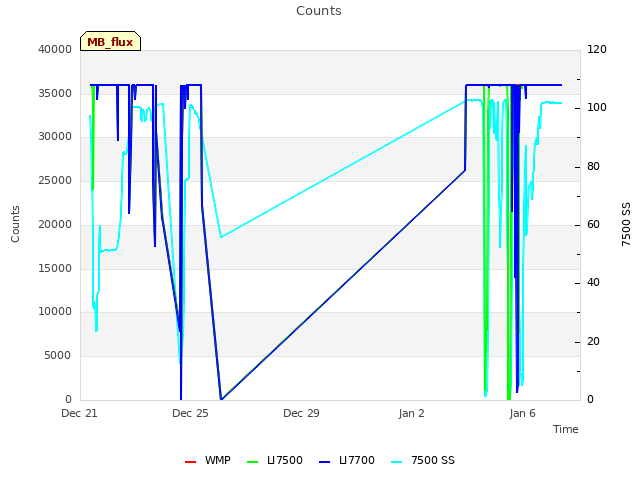This screenshot has height=480, width=640.
Task: Click the left Counts axis title
Action: click(x=15, y=224)
